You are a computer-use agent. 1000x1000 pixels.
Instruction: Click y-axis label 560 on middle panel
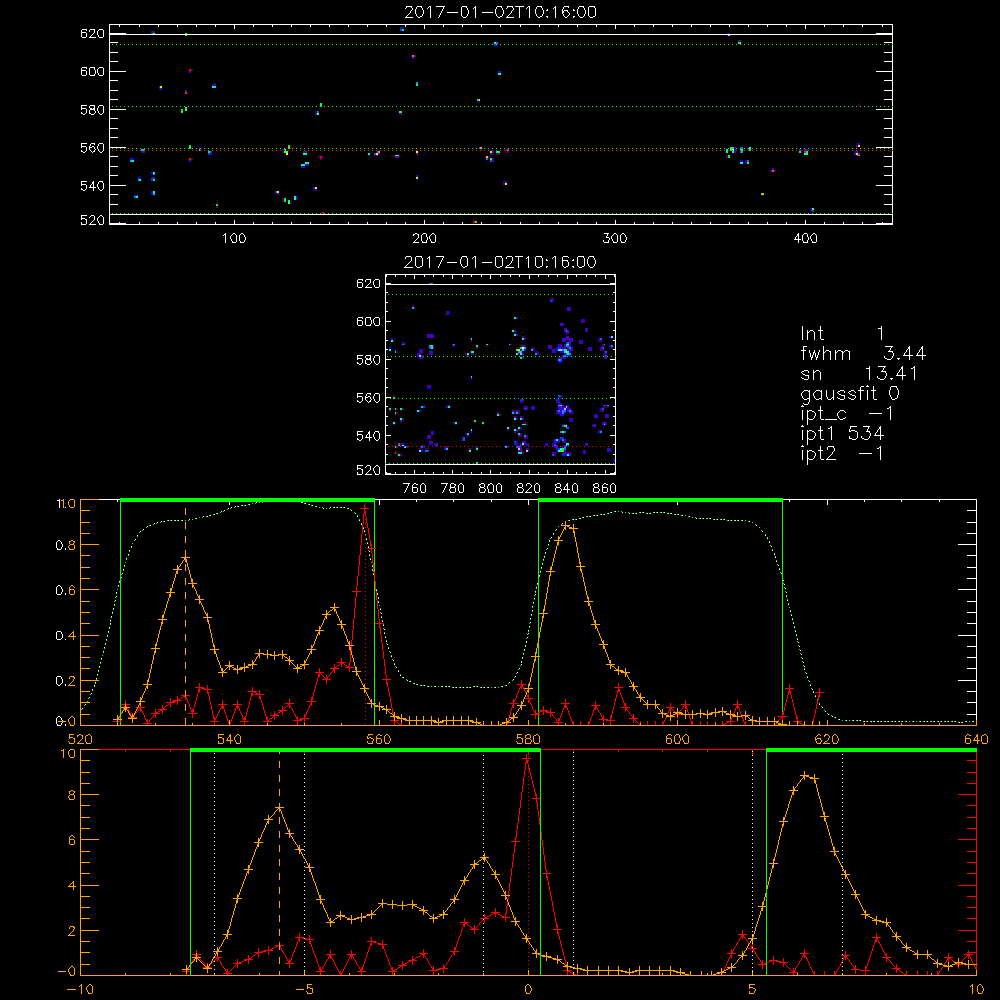pyautogui.click(x=369, y=398)
